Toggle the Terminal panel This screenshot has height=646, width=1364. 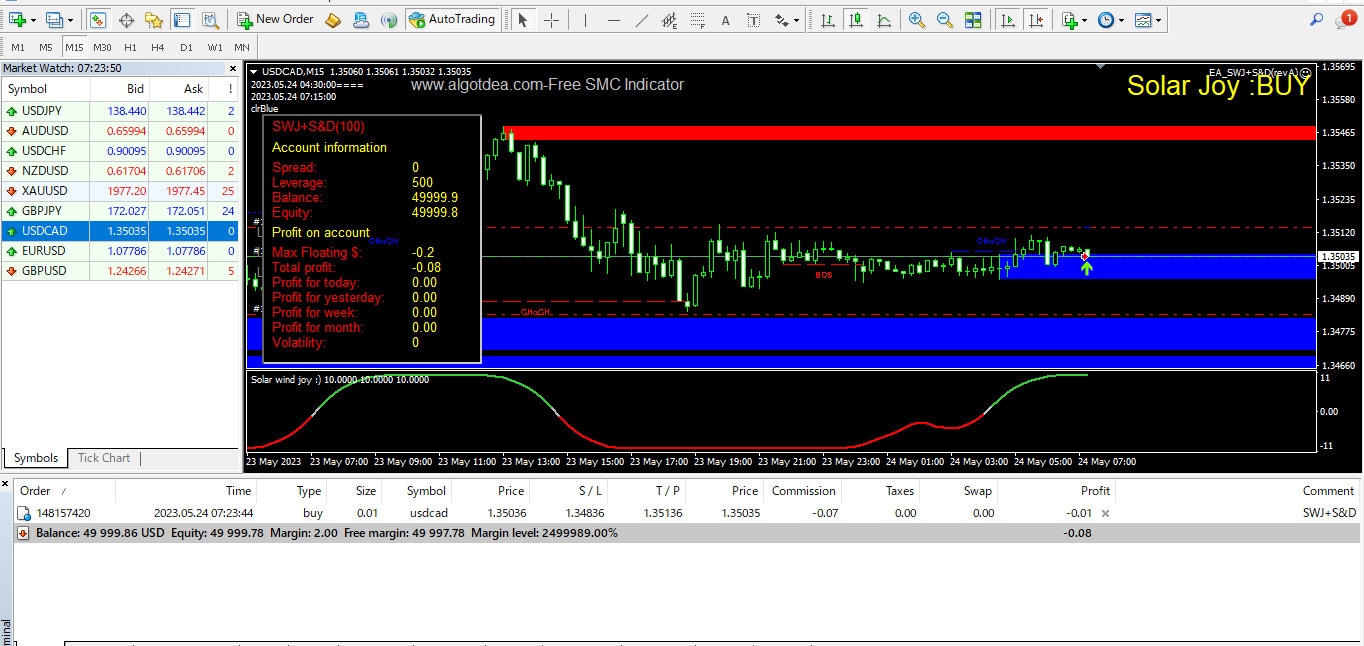pyautogui.click(x=182, y=19)
